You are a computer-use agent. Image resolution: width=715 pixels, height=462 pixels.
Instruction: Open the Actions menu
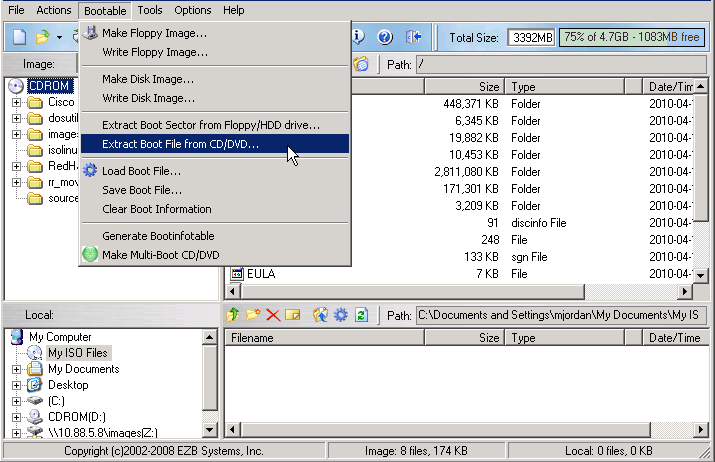click(54, 10)
